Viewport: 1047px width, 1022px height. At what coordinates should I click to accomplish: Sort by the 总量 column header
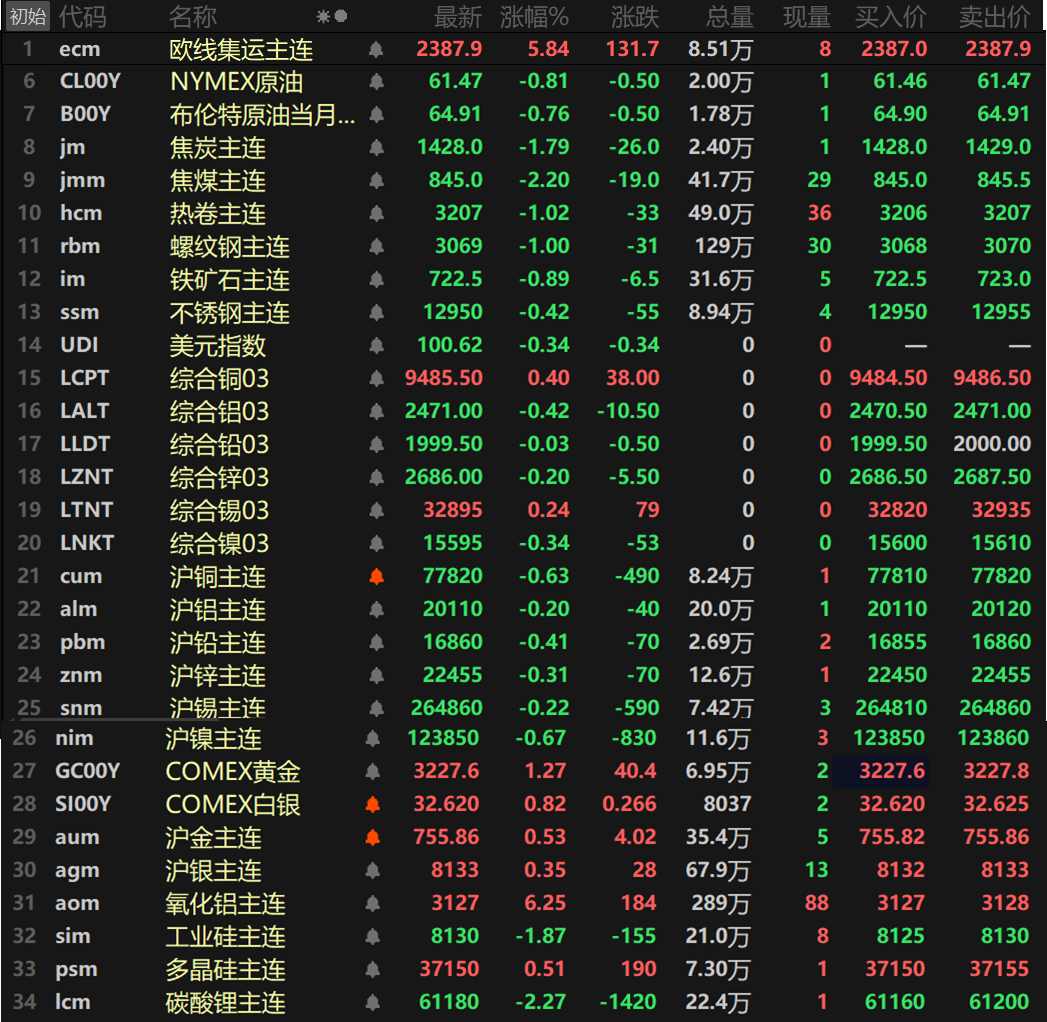tap(730, 17)
